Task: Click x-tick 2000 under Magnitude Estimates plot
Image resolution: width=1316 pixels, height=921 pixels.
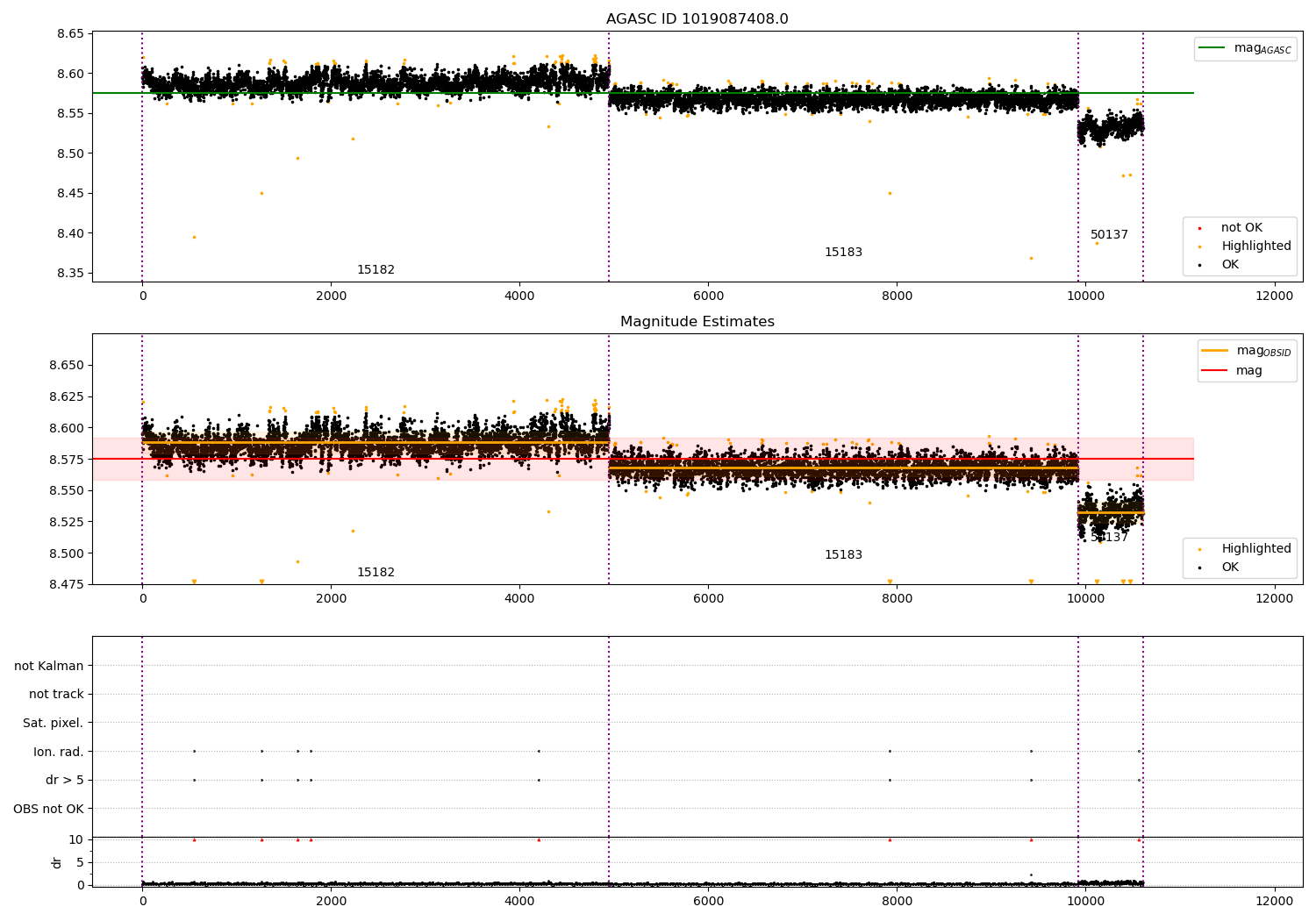Action: coord(331,599)
